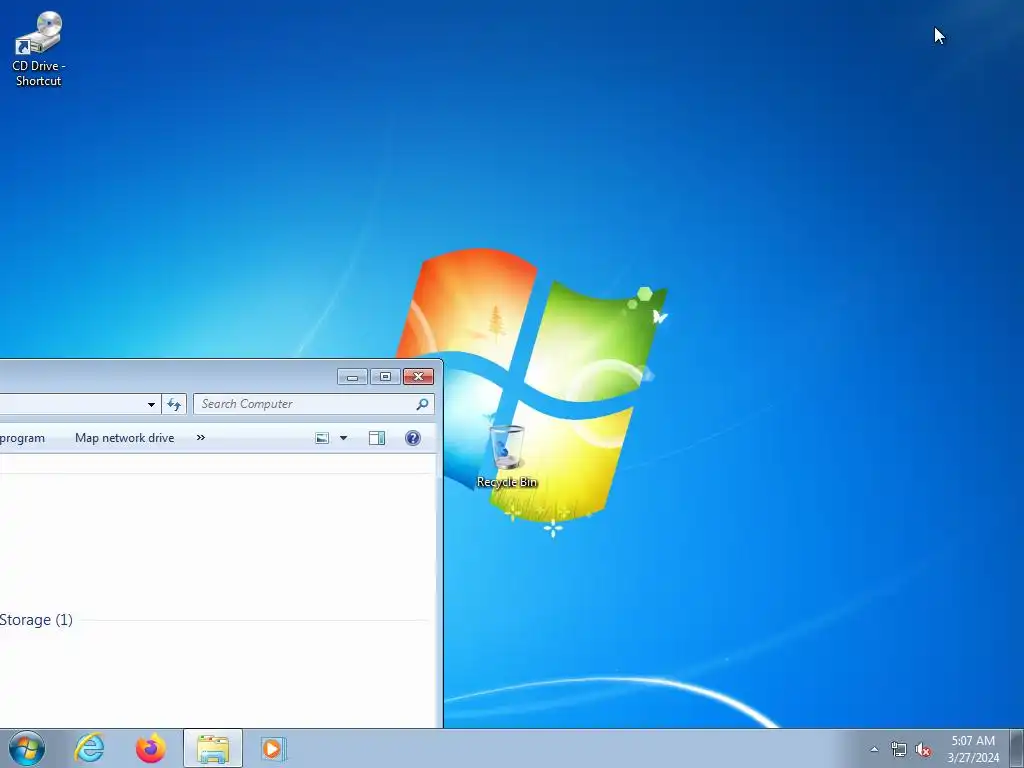Click the muted volume tray icon
This screenshot has width=1024, height=768.
coord(923,750)
